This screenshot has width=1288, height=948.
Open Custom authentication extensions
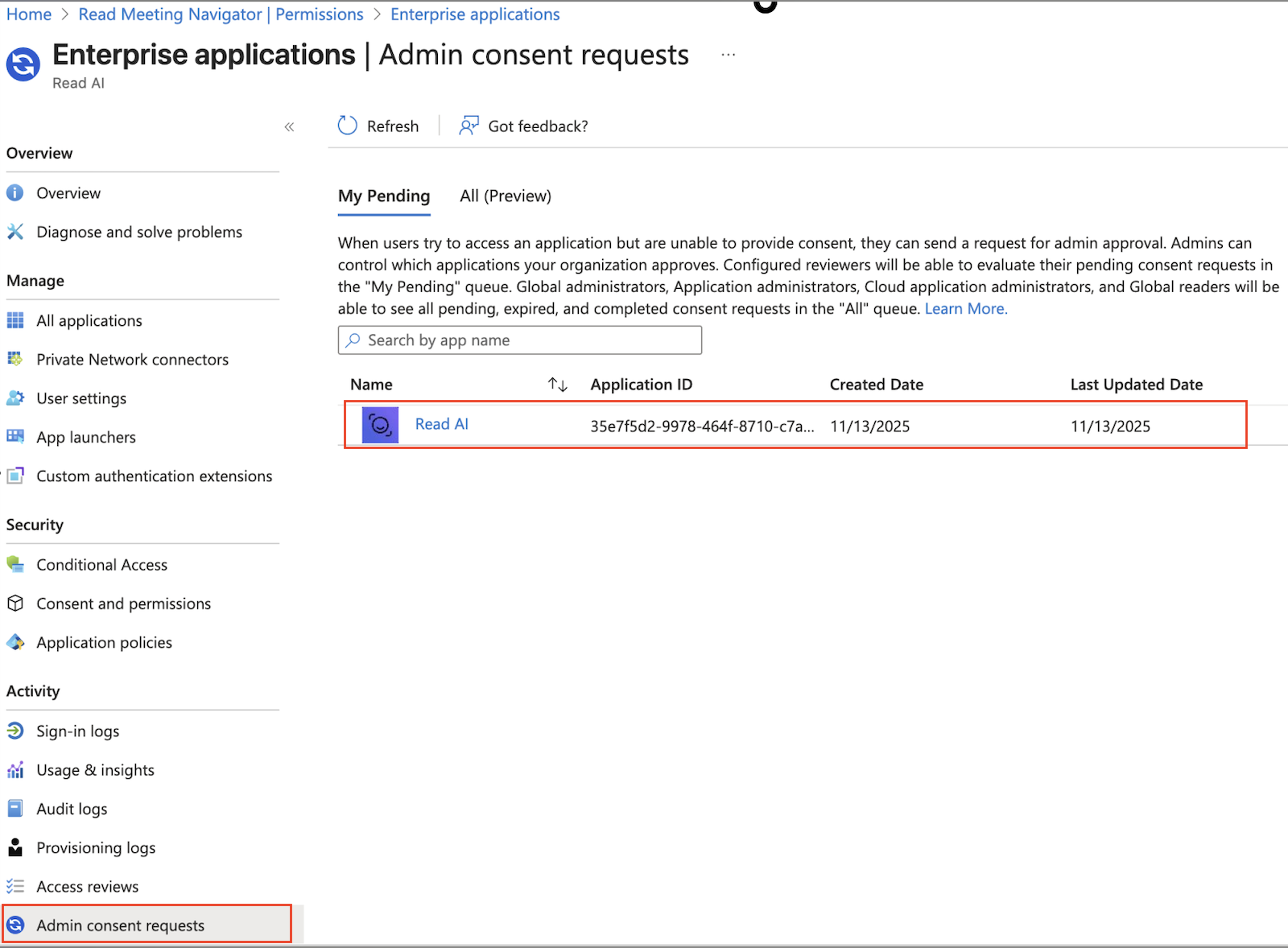pos(155,476)
